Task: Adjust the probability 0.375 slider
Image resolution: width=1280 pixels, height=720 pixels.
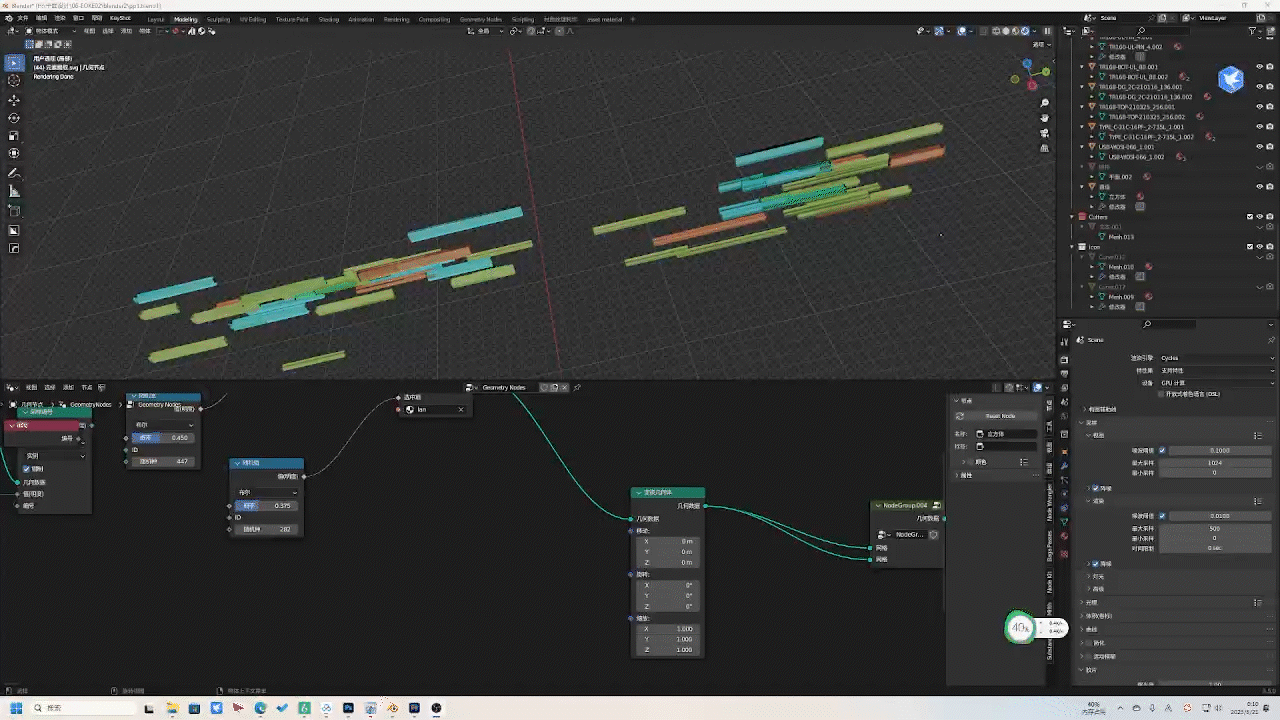Action: (x=266, y=506)
